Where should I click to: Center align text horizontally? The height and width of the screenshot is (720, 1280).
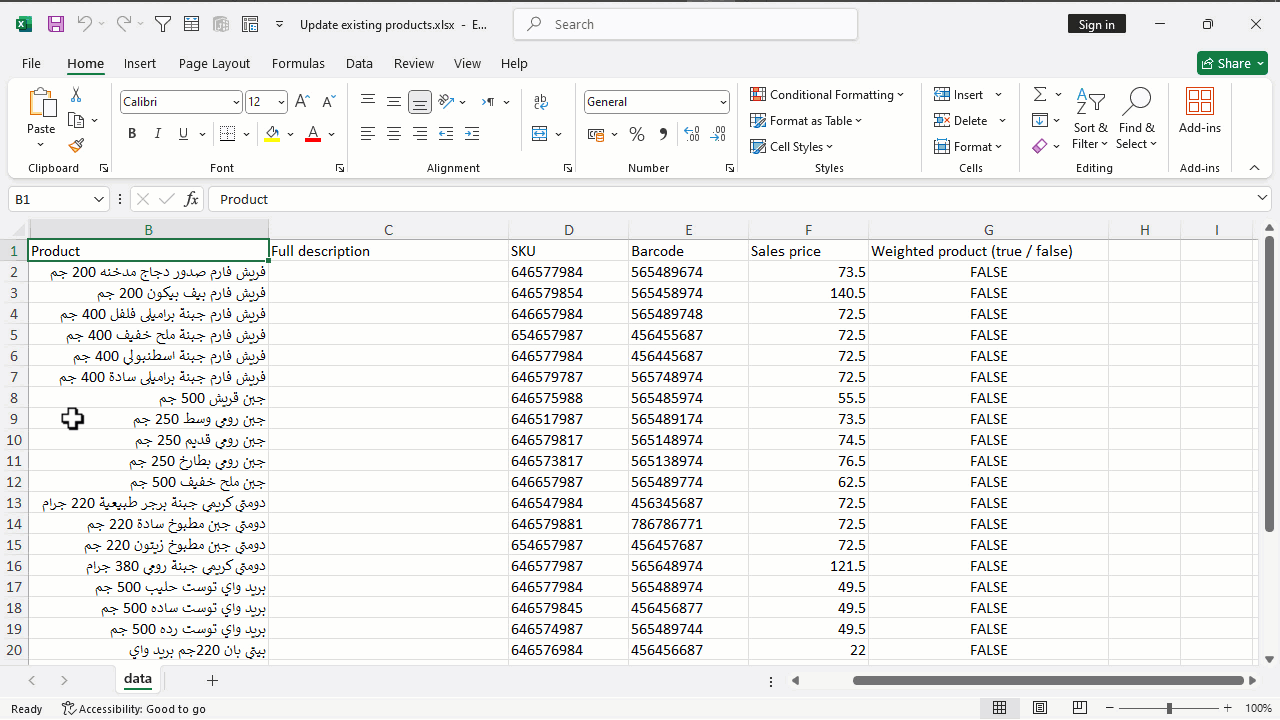(394, 134)
